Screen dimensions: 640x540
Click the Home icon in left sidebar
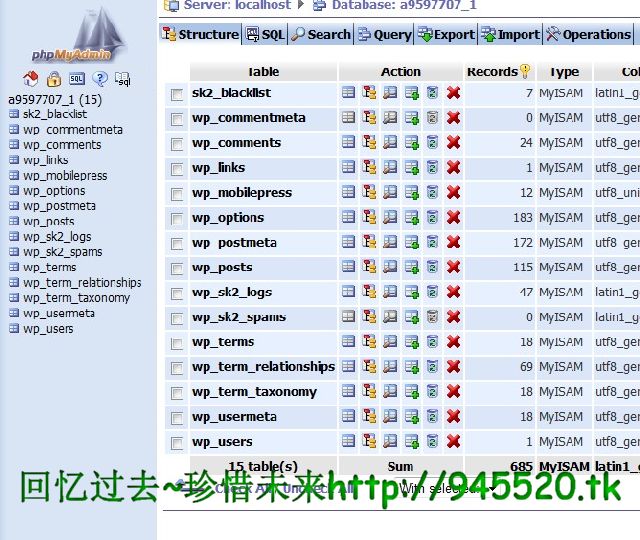coord(30,79)
